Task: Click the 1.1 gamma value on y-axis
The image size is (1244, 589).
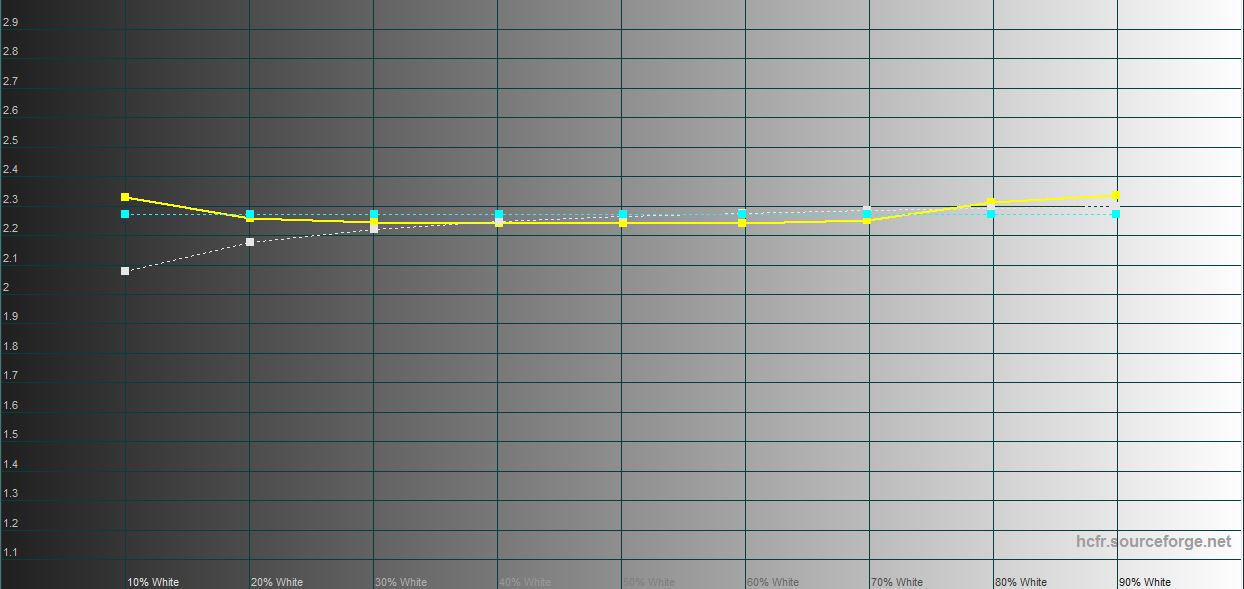Action: click(11, 552)
